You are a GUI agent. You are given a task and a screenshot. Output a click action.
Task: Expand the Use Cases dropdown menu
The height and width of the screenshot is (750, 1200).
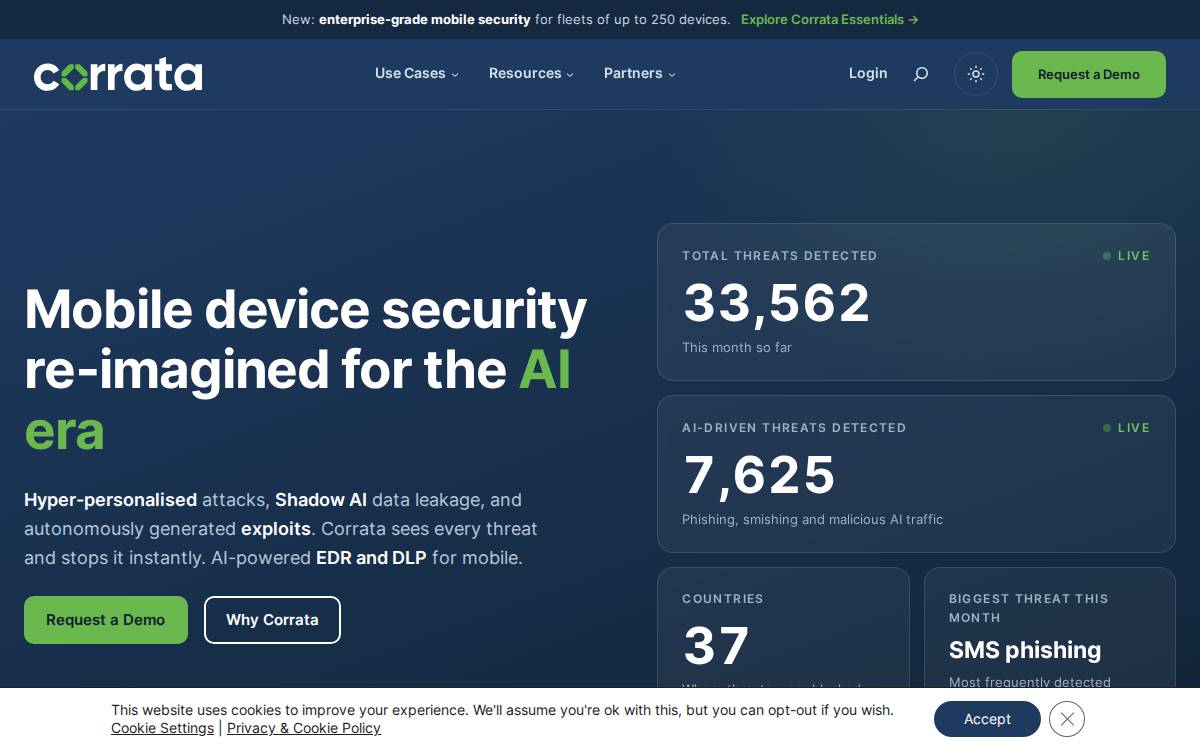[416, 73]
